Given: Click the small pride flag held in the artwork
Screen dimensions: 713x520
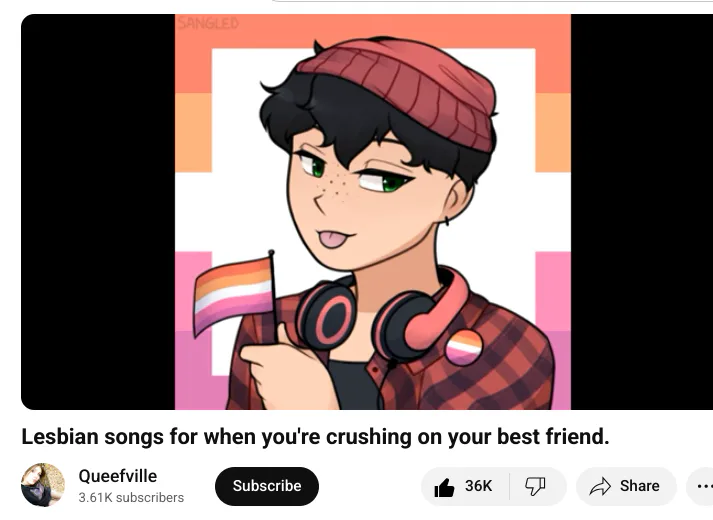Looking at the screenshot, I should [234, 295].
